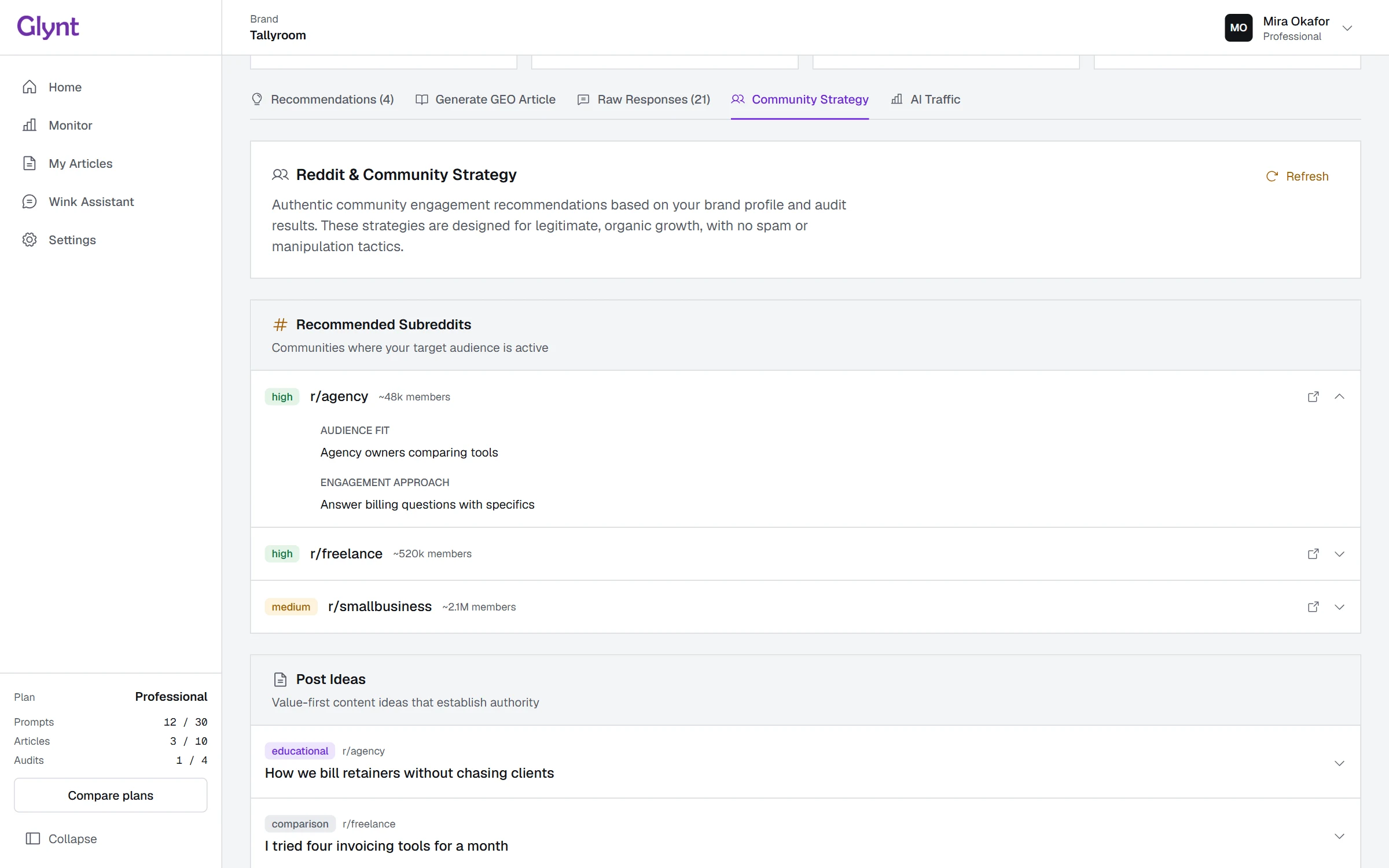1389x868 pixels.
Task: Click 'Agency owners comparing tools' text
Action: click(409, 453)
